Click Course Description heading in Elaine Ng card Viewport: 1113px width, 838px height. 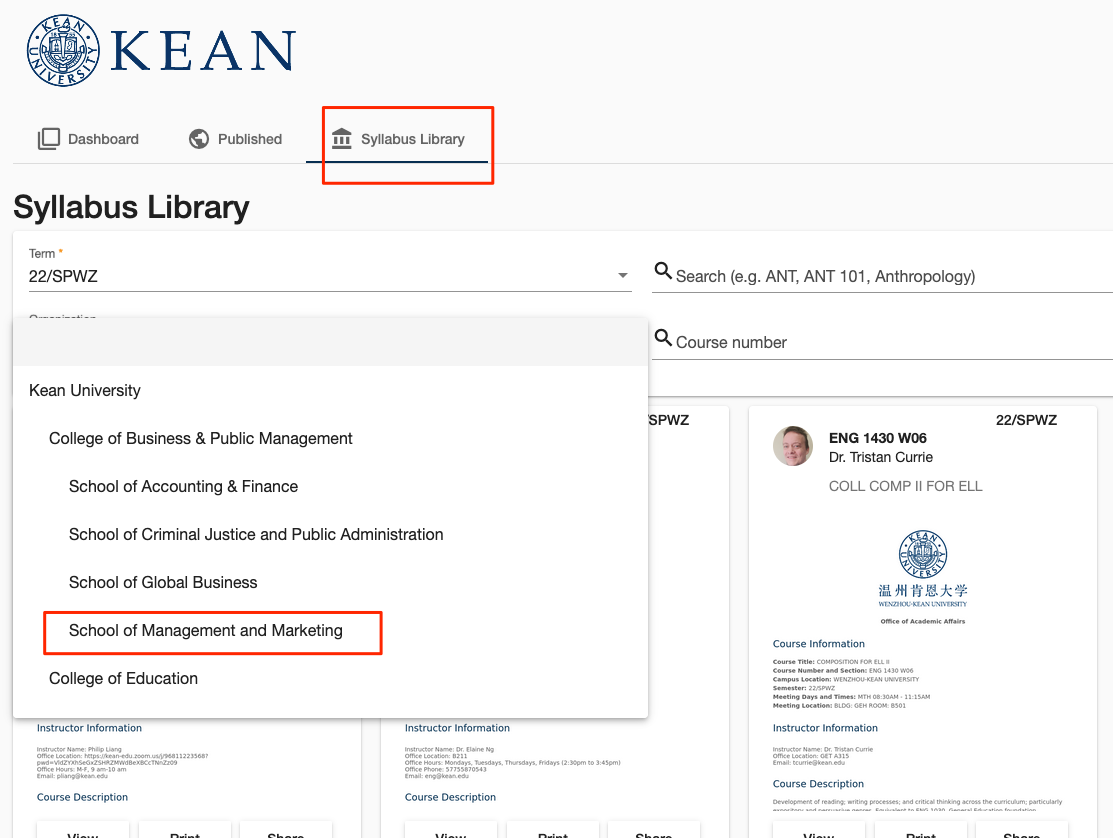pos(450,798)
